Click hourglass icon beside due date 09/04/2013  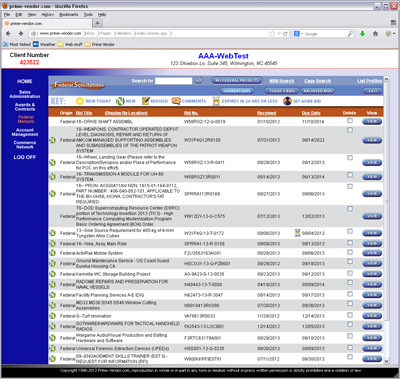pos(297,233)
